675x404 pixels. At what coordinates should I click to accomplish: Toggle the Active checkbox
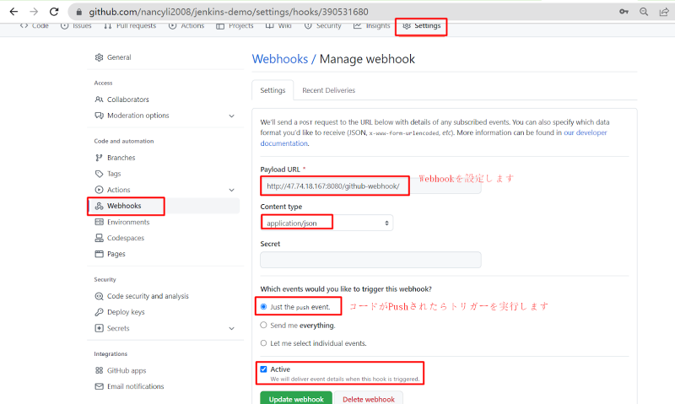tap(263, 369)
